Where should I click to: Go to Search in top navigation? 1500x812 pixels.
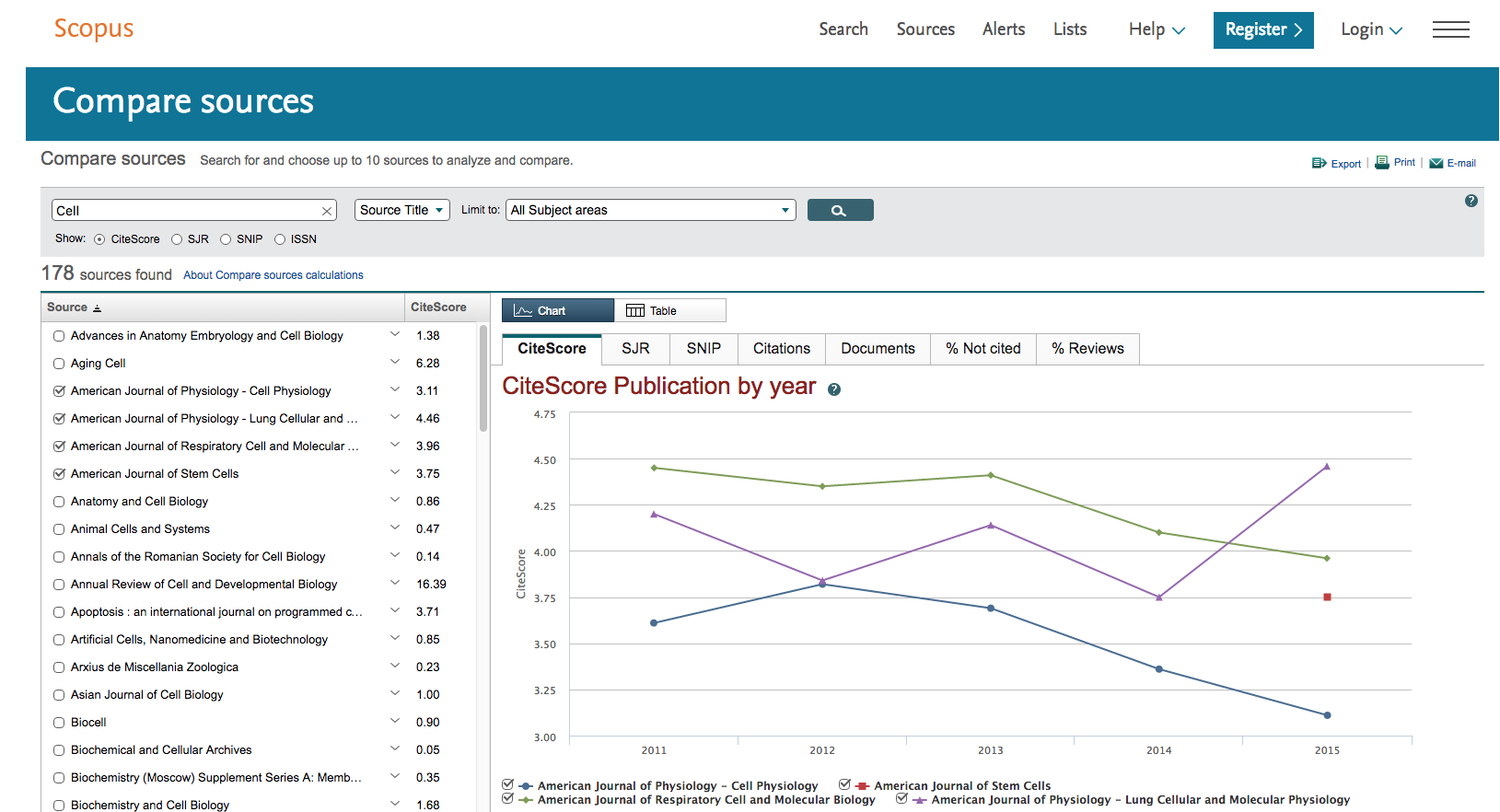point(843,29)
